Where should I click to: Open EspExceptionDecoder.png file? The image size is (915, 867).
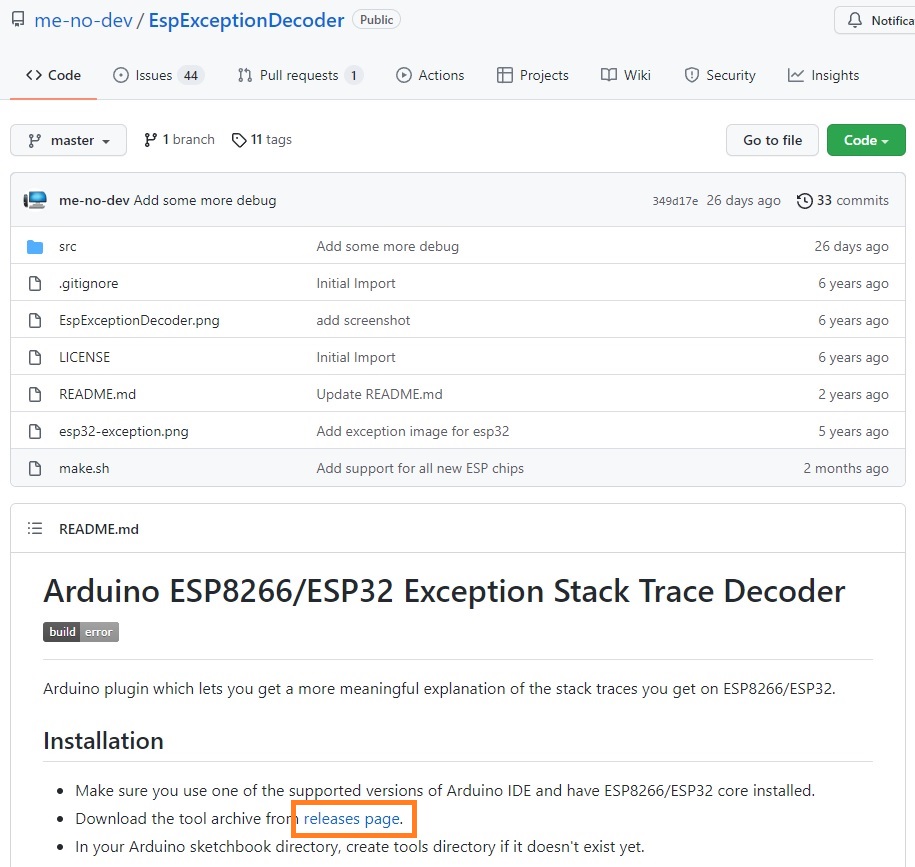click(139, 320)
